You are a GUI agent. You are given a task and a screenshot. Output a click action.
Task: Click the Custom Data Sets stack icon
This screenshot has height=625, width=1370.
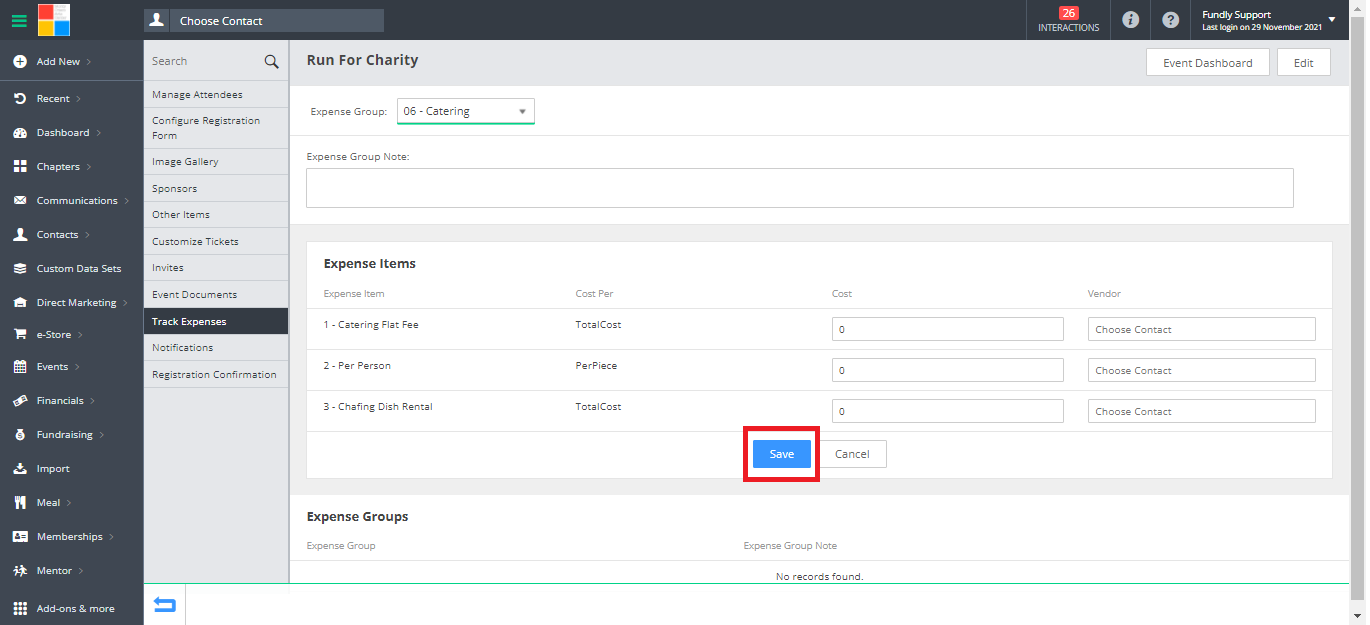pyautogui.click(x=20, y=269)
